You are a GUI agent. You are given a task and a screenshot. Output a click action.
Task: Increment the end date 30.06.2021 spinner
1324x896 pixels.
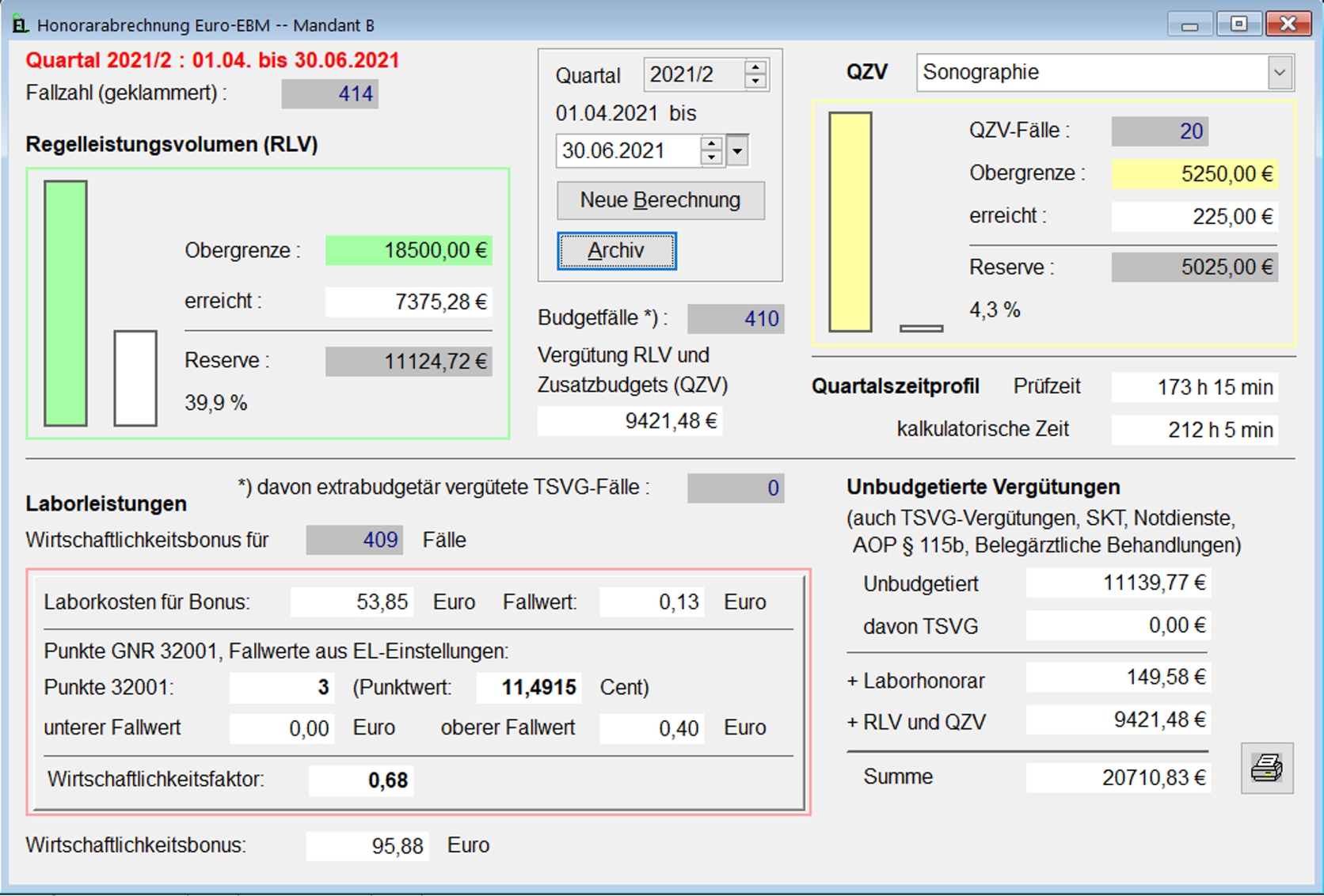click(x=711, y=144)
